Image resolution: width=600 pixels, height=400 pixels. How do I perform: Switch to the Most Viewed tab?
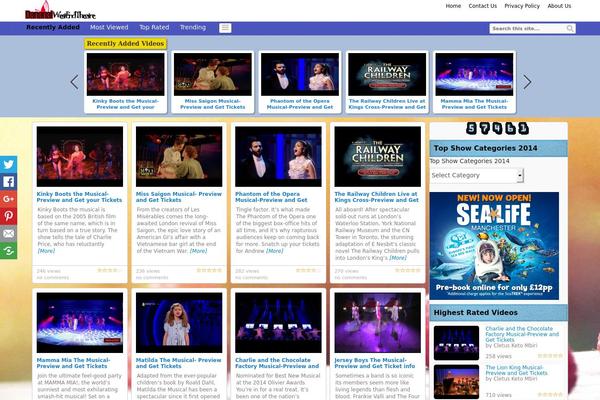(x=109, y=28)
